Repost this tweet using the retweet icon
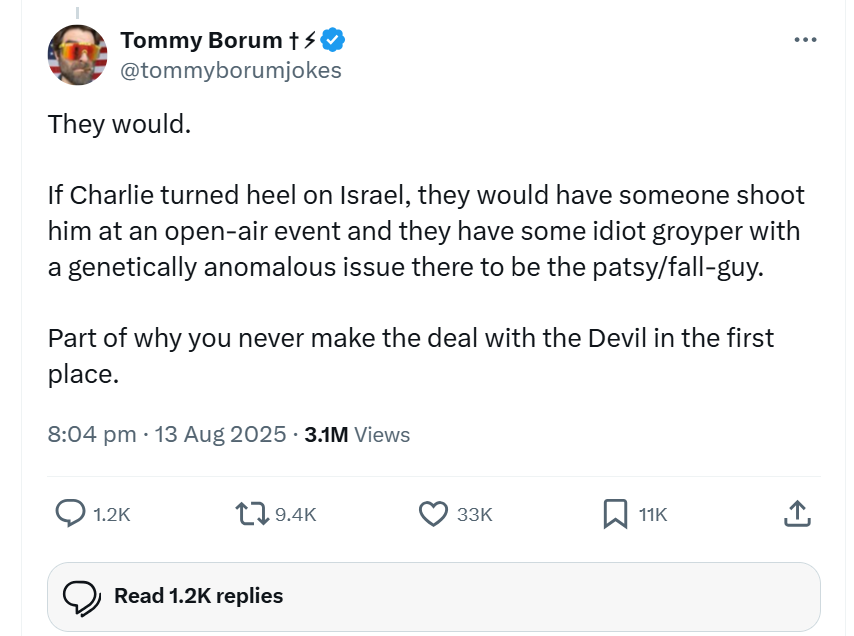This screenshot has height=636, width=854. tap(250, 514)
